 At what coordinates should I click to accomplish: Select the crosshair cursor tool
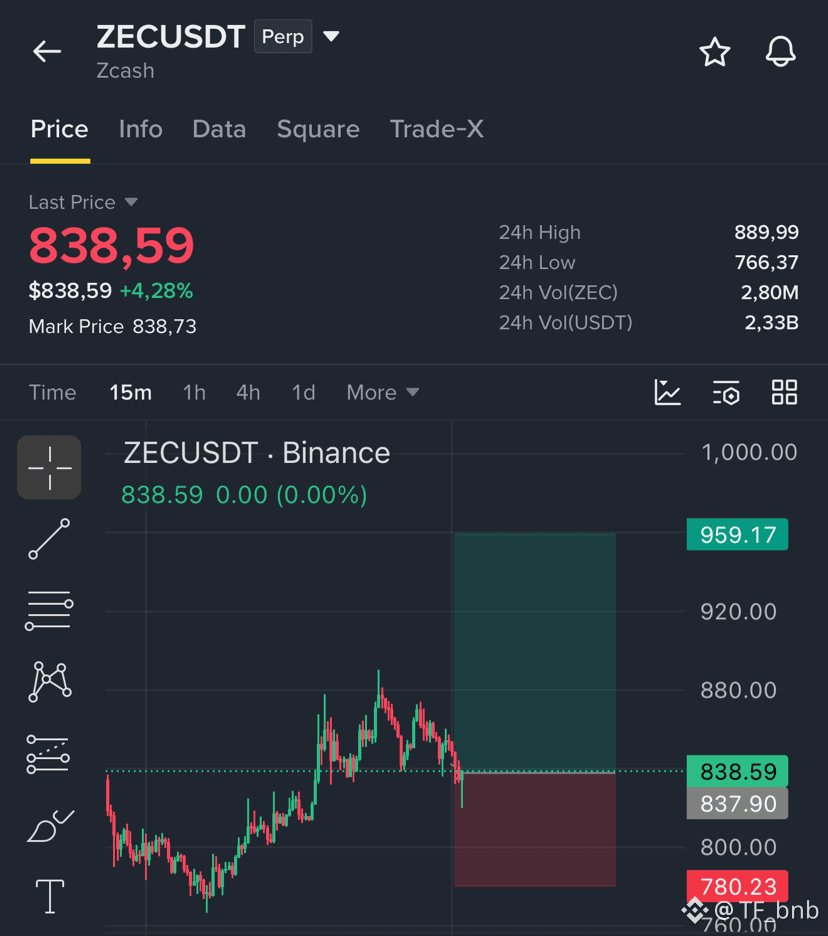(50, 467)
